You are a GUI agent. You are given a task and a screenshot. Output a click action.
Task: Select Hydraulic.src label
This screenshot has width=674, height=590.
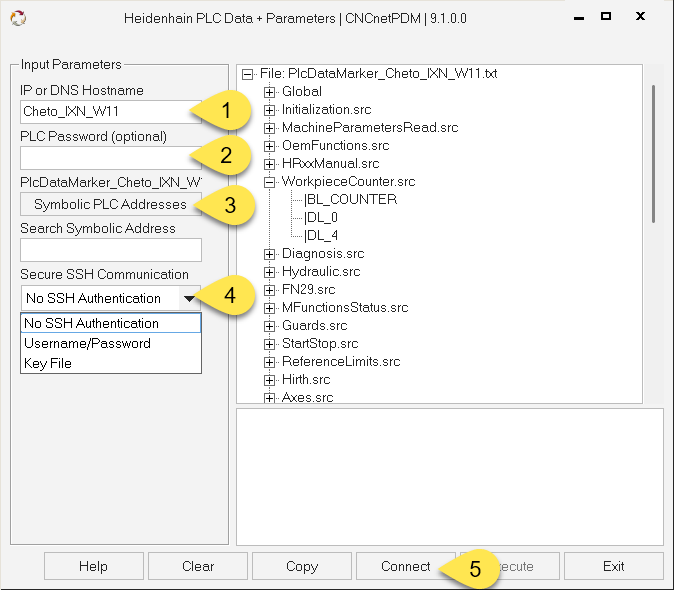pyautogui.click(x=321, y=272)
